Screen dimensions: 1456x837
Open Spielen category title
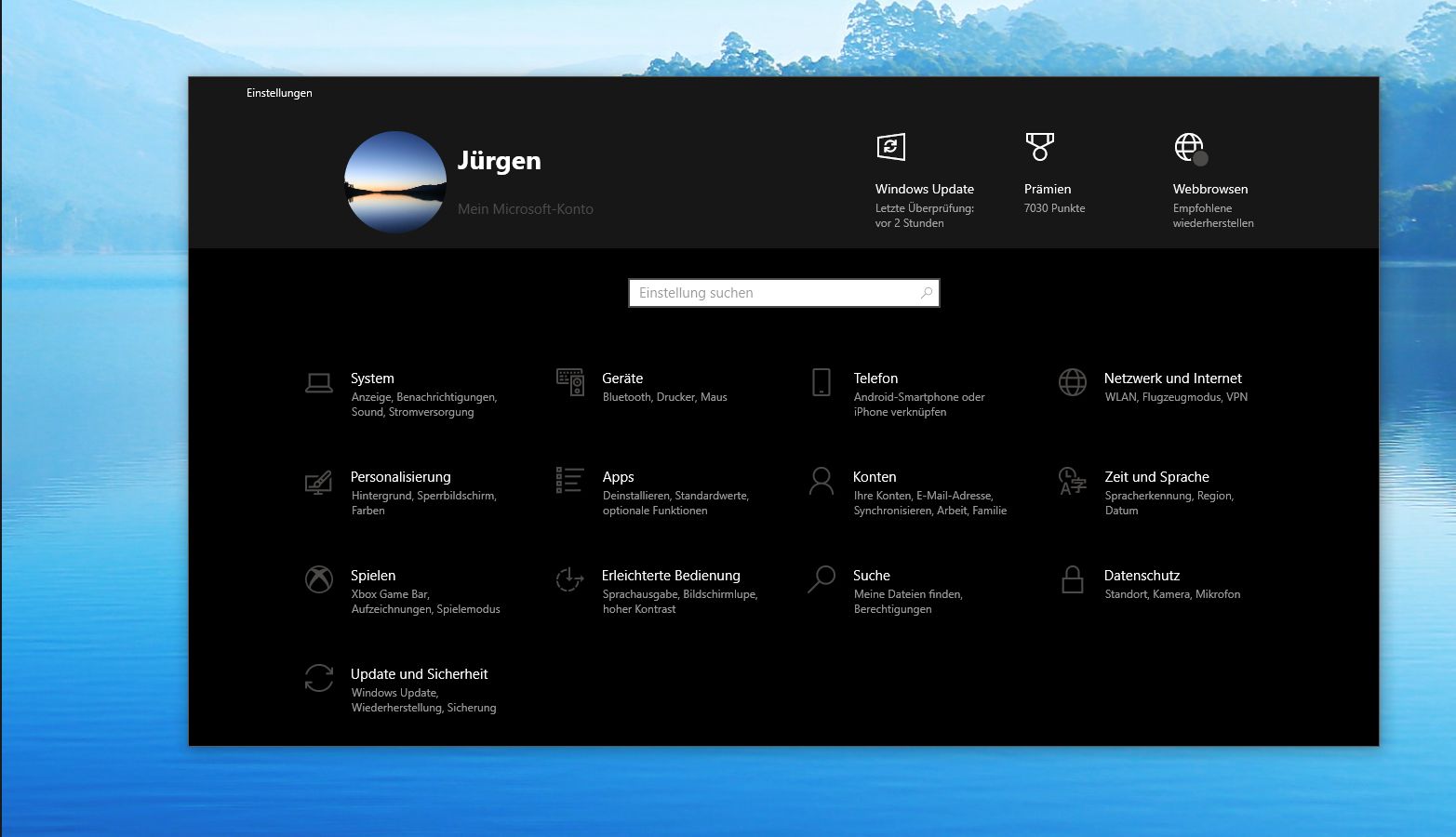(x=373, y=576)
